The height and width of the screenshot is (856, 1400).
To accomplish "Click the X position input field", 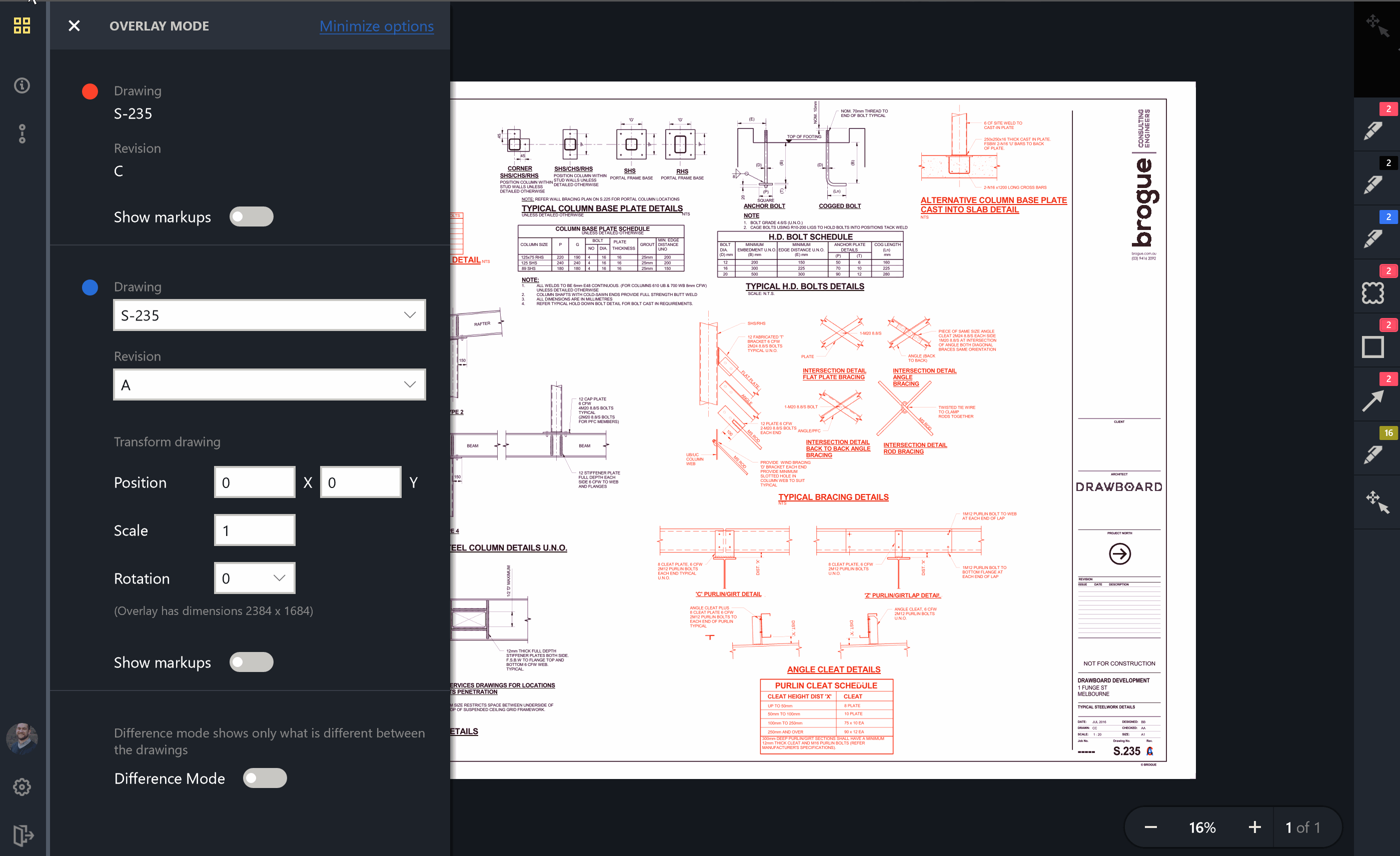I will tap(255, 482).
